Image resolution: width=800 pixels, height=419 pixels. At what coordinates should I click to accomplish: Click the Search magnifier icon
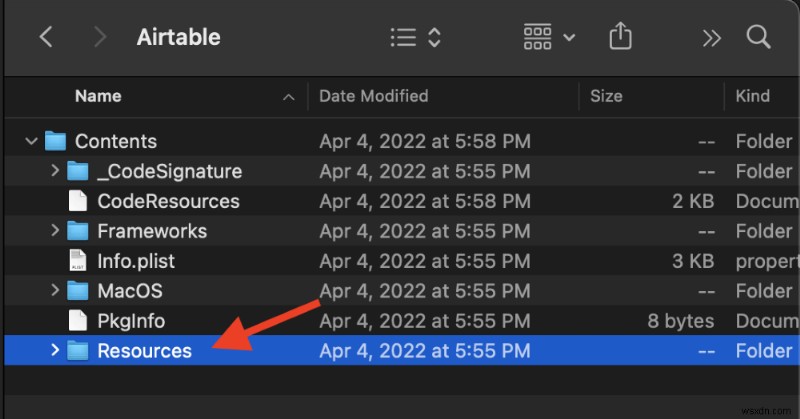pos(758,38)
